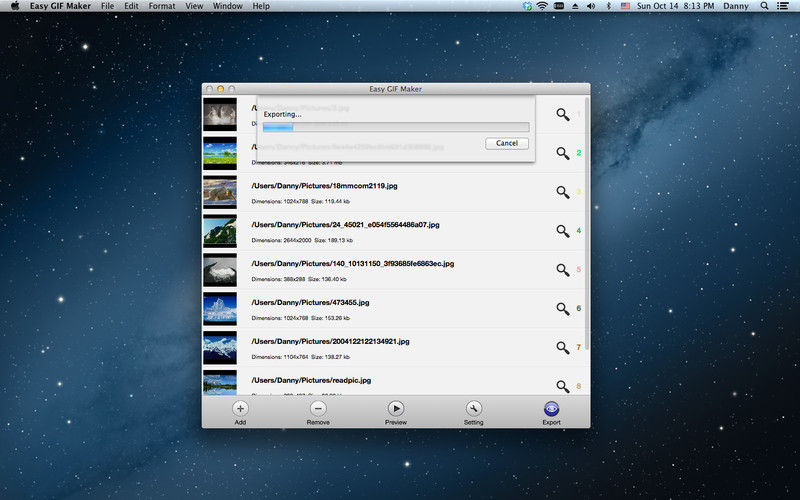
Task: Open Setting wrench icon
Action: 473,409
